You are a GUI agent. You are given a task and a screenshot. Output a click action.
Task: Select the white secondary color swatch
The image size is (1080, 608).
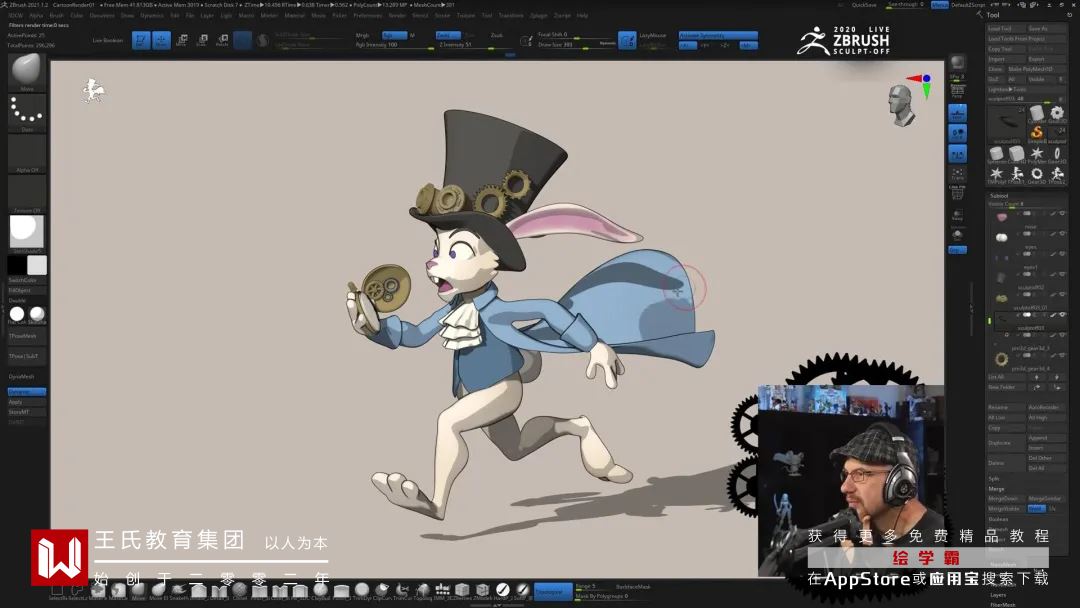coord(37,265)
